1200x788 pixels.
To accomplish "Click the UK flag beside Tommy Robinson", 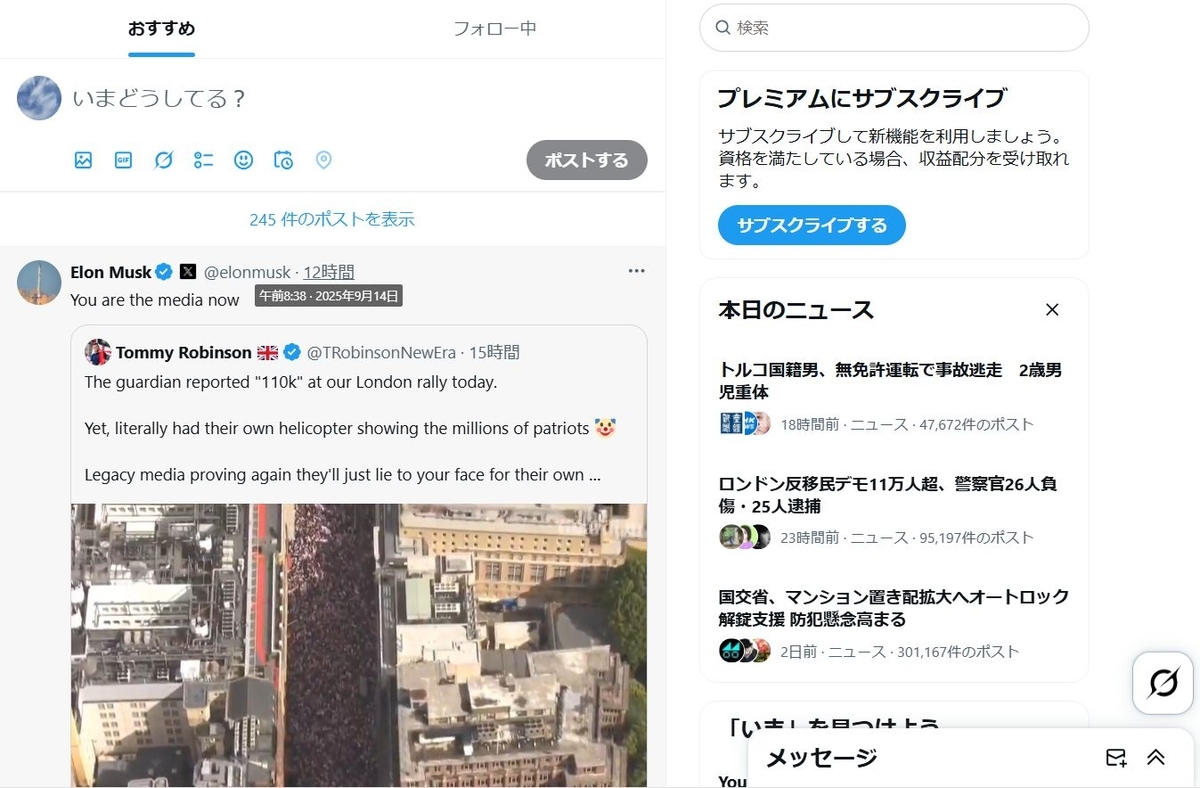I will 268,352.
